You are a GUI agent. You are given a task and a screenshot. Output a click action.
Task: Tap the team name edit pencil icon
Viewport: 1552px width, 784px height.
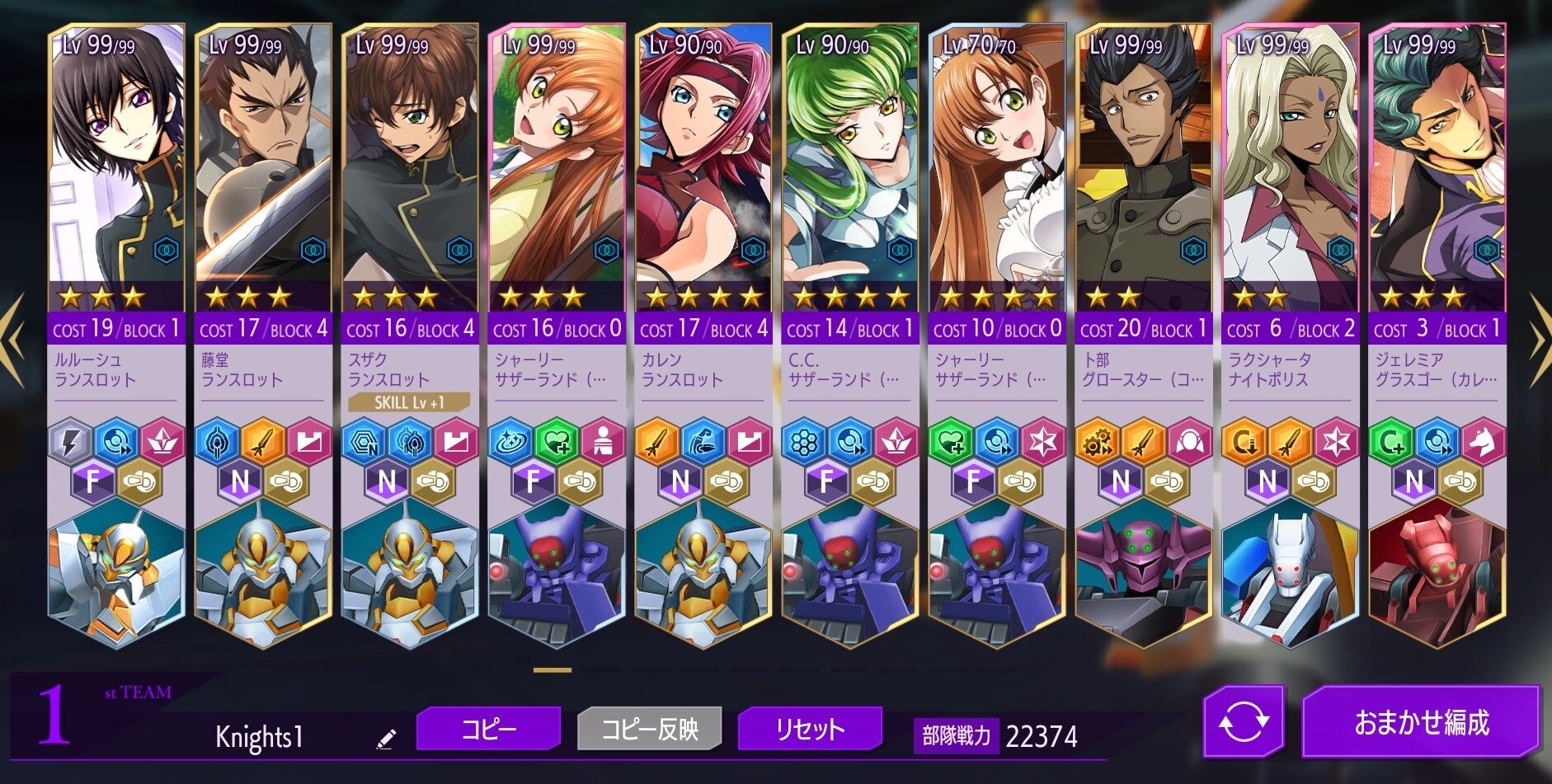coord(386,739)
